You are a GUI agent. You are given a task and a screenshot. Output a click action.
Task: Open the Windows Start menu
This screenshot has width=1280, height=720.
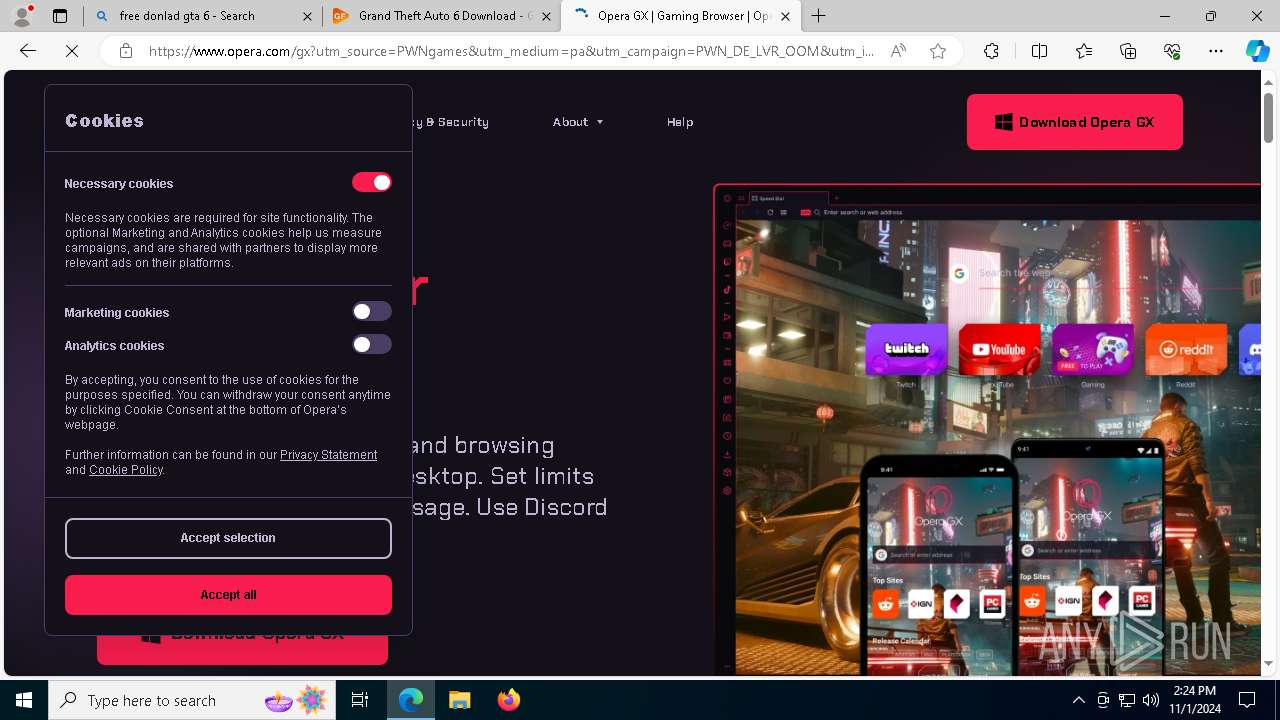click(x=24, y=700)
